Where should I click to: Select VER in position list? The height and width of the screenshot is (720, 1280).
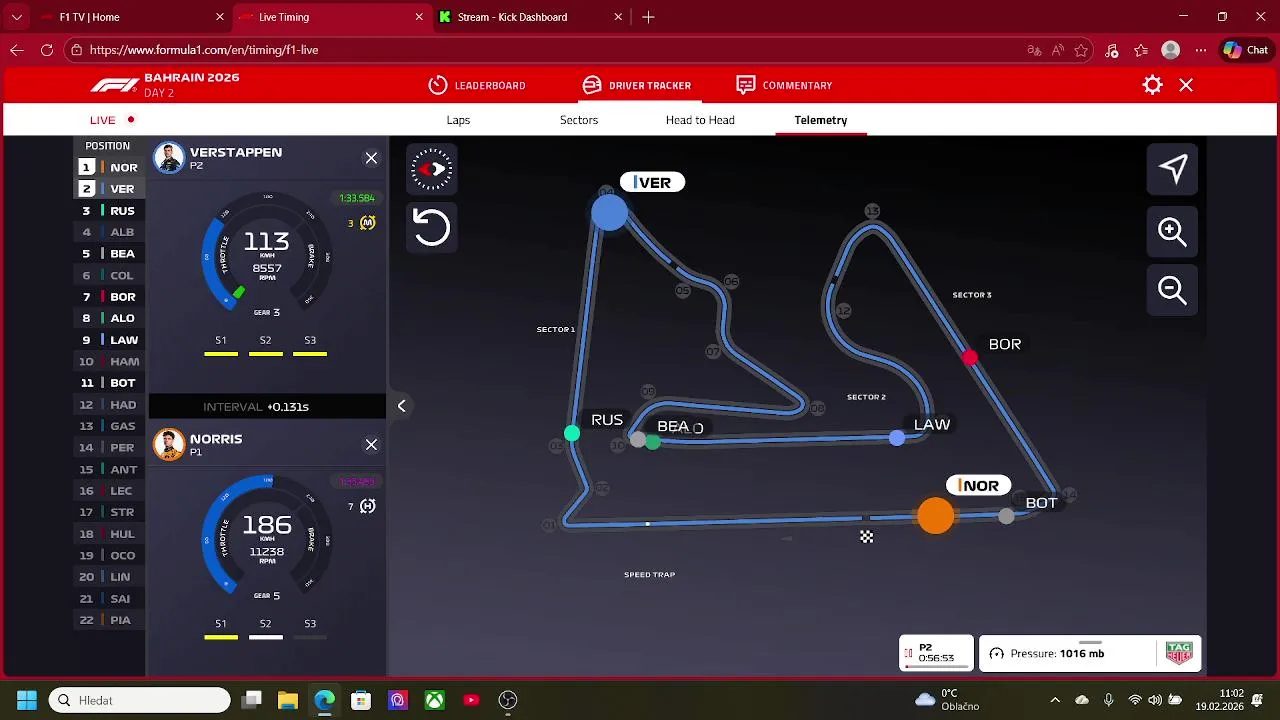pos(111,189)
